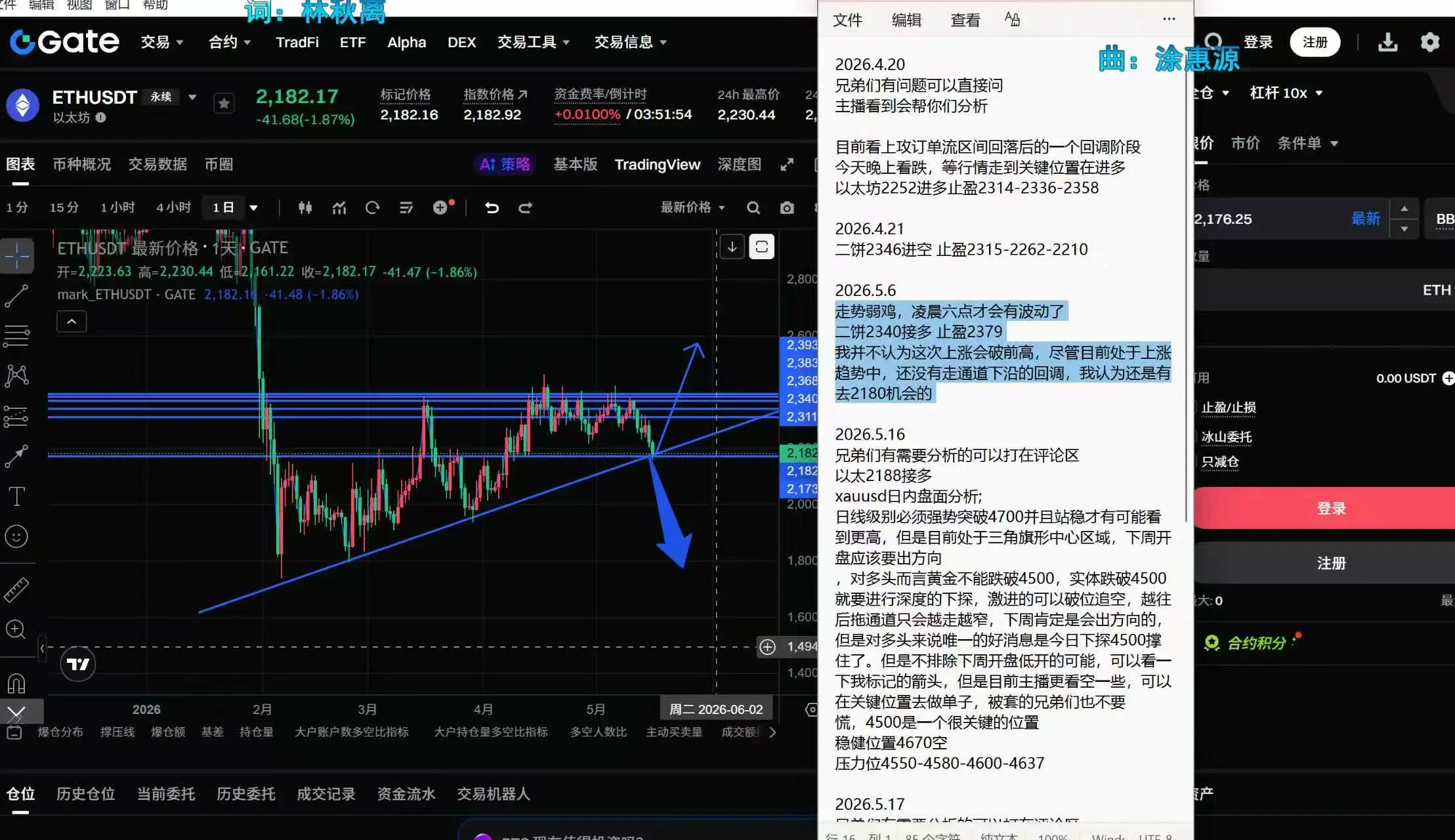Click the chart replay icon
This screenshot has height=840, width=1455.
pos(373,208)
